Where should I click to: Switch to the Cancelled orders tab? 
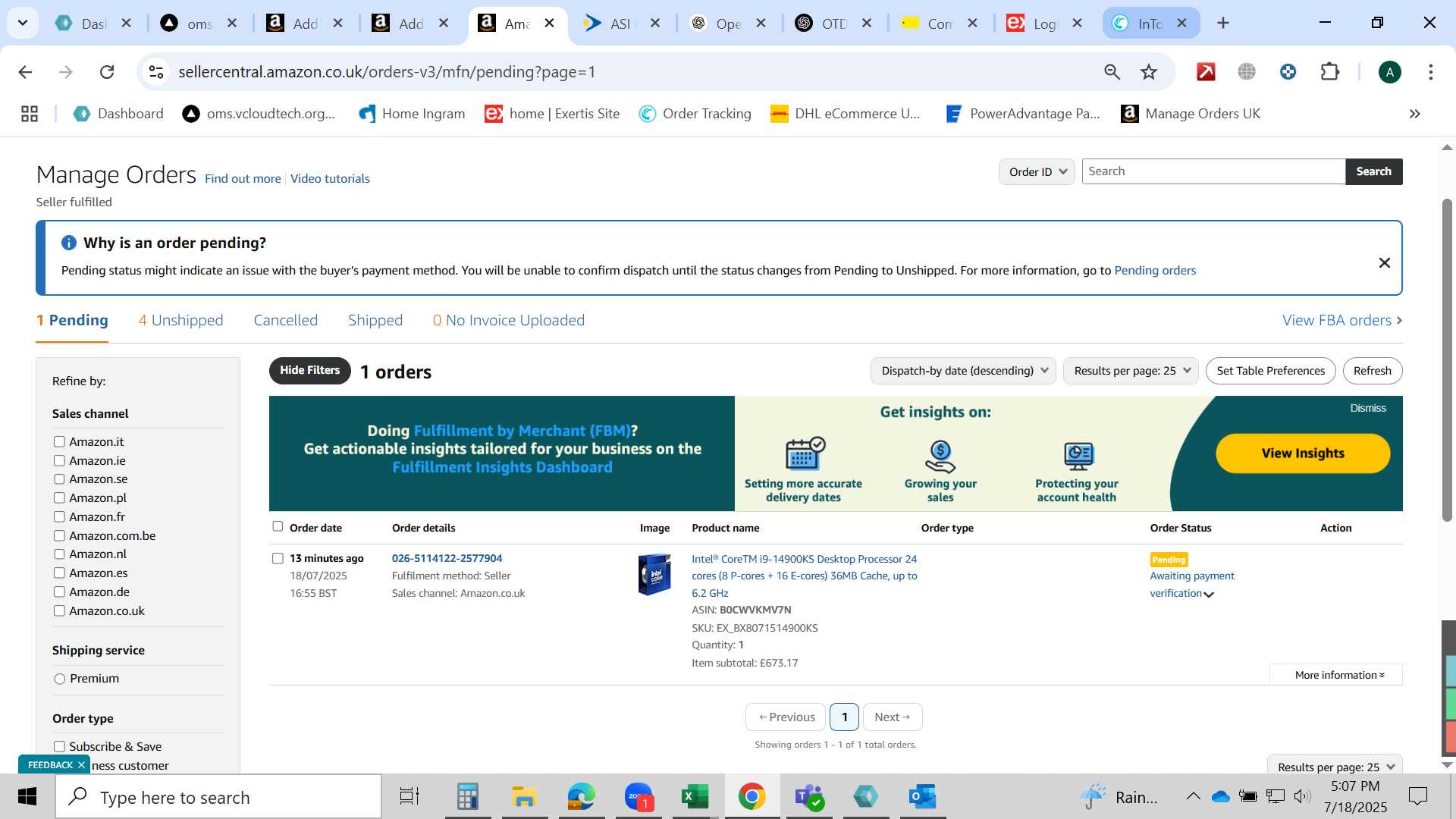point(286,320)
